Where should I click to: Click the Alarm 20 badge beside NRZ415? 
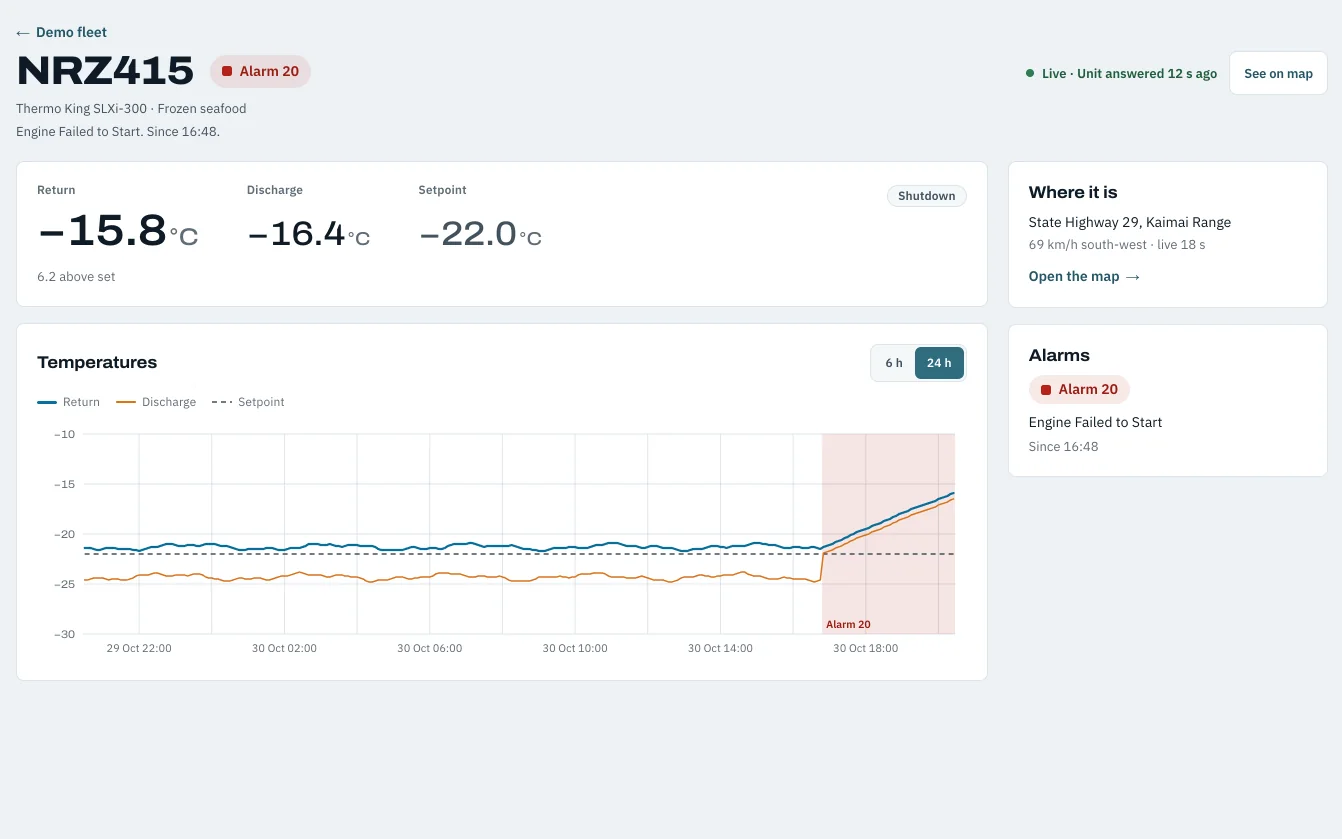click(x=260, y=71)
